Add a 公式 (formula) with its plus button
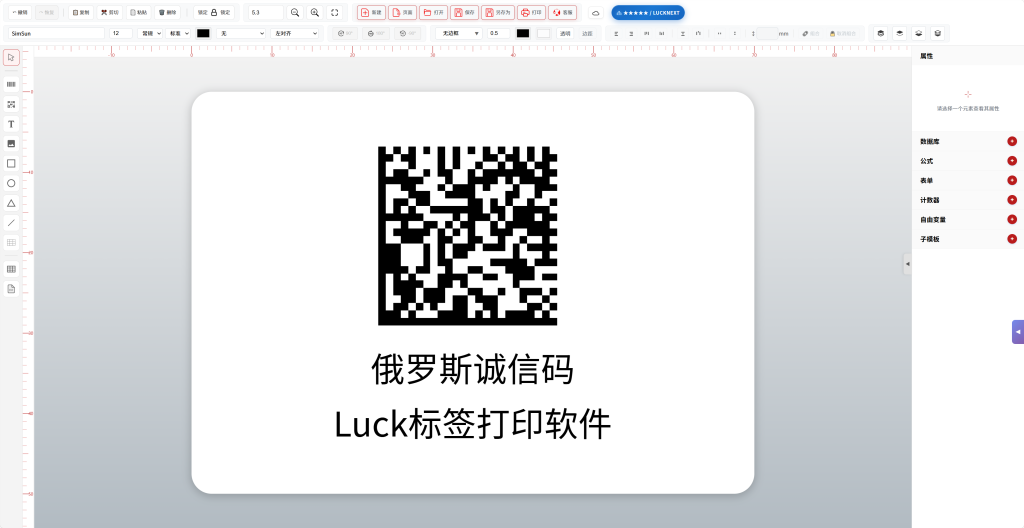 [x=1012, y=161]
